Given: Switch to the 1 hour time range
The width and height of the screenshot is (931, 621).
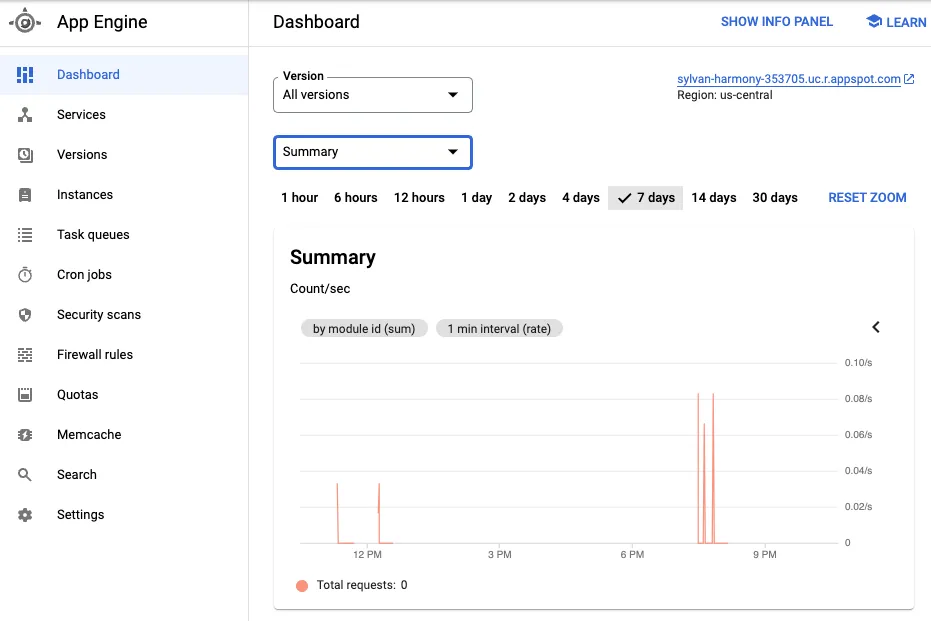Looking at the screenshot, I should [299, 197].
